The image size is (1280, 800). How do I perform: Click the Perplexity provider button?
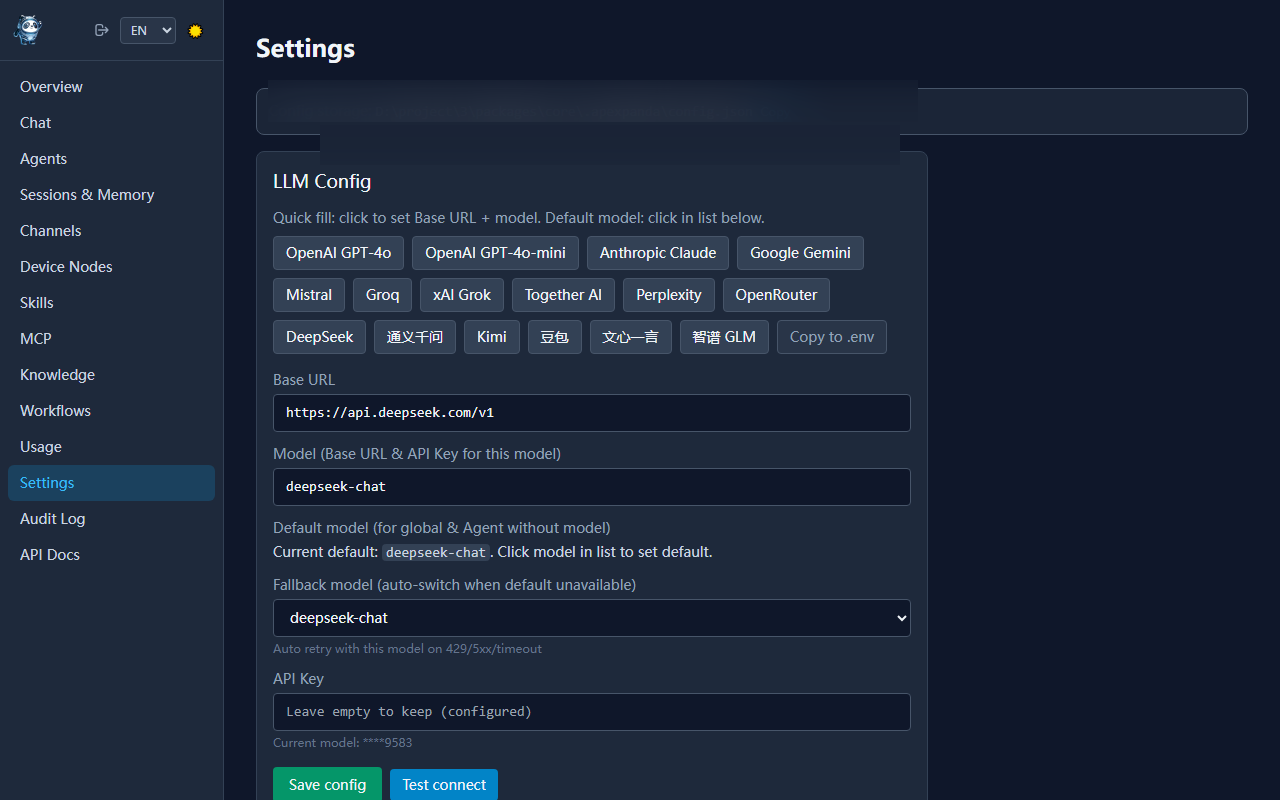tap(669, 295)
